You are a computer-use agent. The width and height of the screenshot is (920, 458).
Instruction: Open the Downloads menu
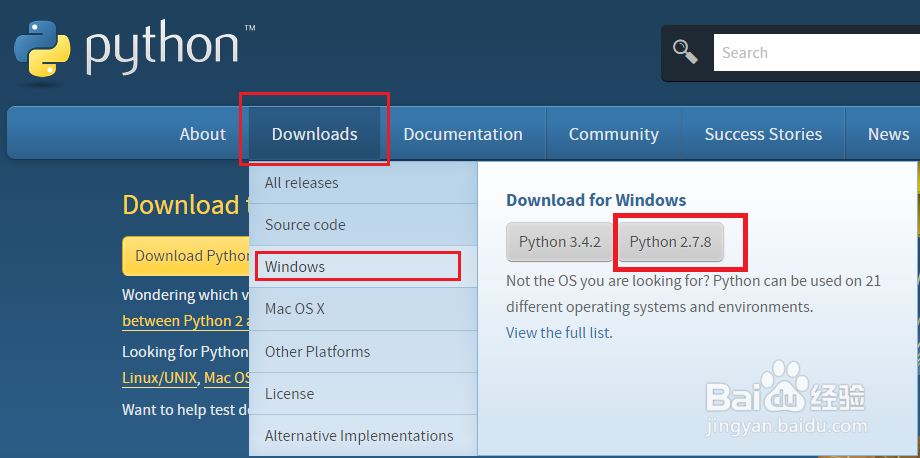314,134
